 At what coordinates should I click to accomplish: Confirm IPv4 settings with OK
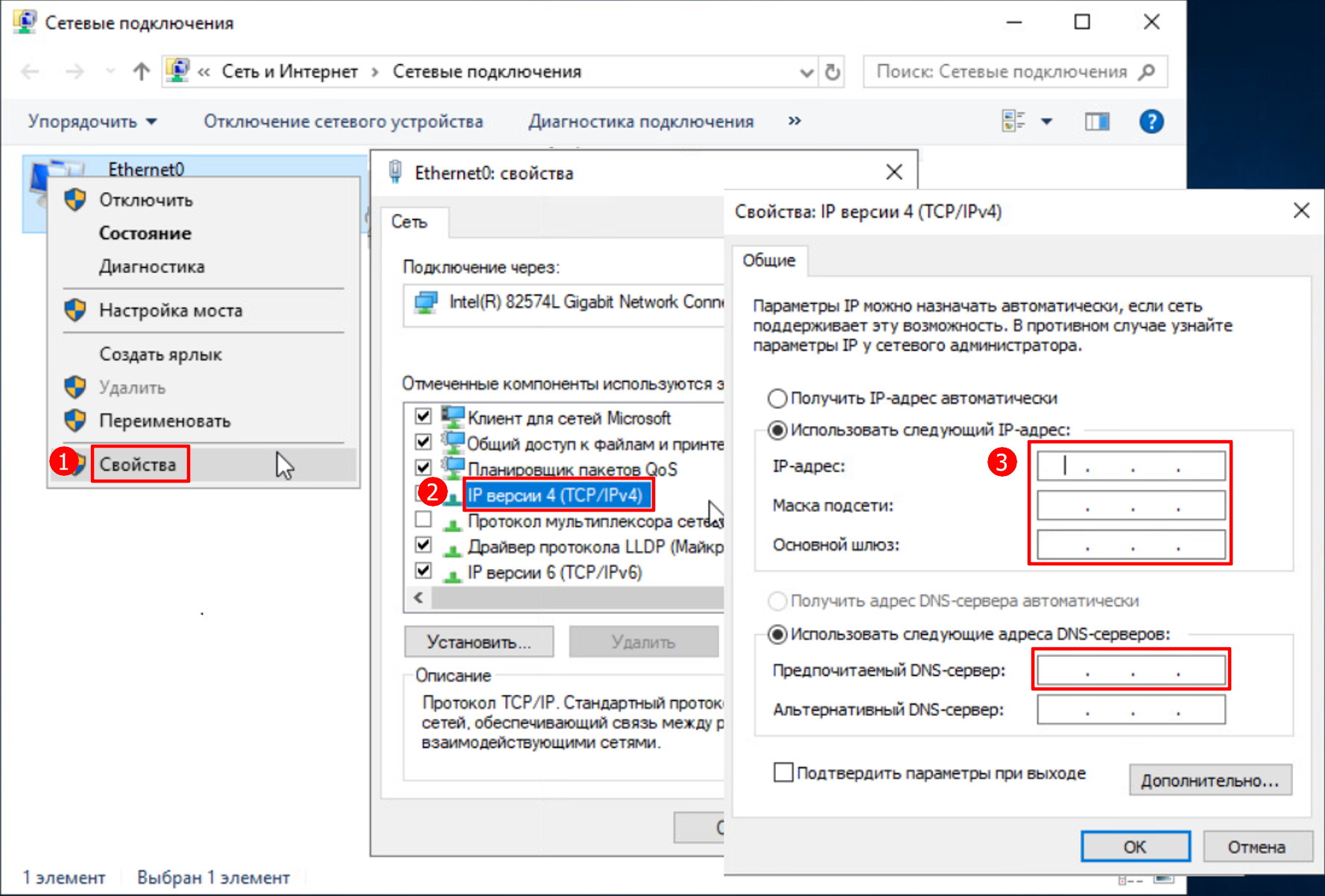[1136, 847]
